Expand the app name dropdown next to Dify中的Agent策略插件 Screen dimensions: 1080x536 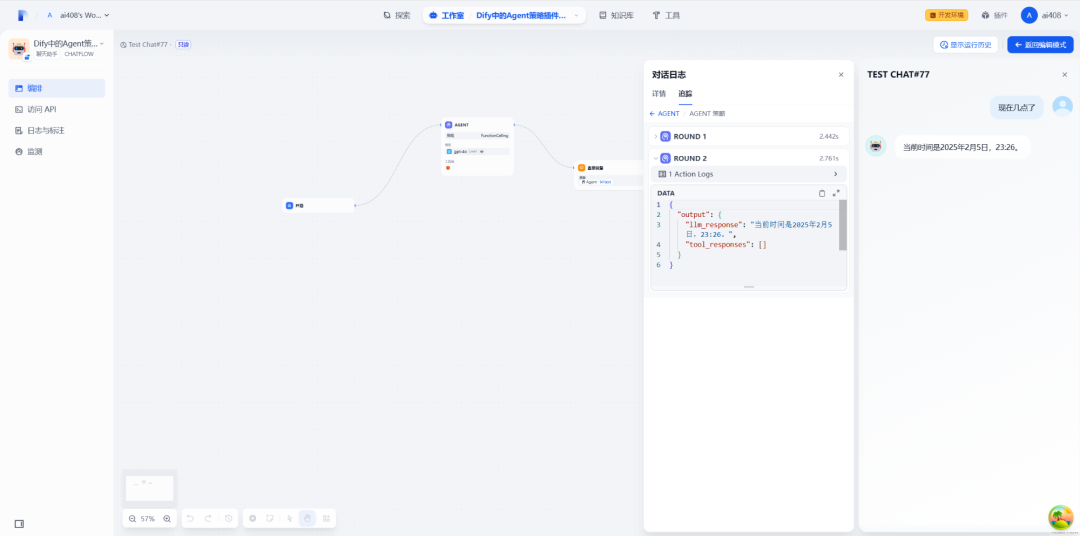pyautogui.click(x=577, y=15)
